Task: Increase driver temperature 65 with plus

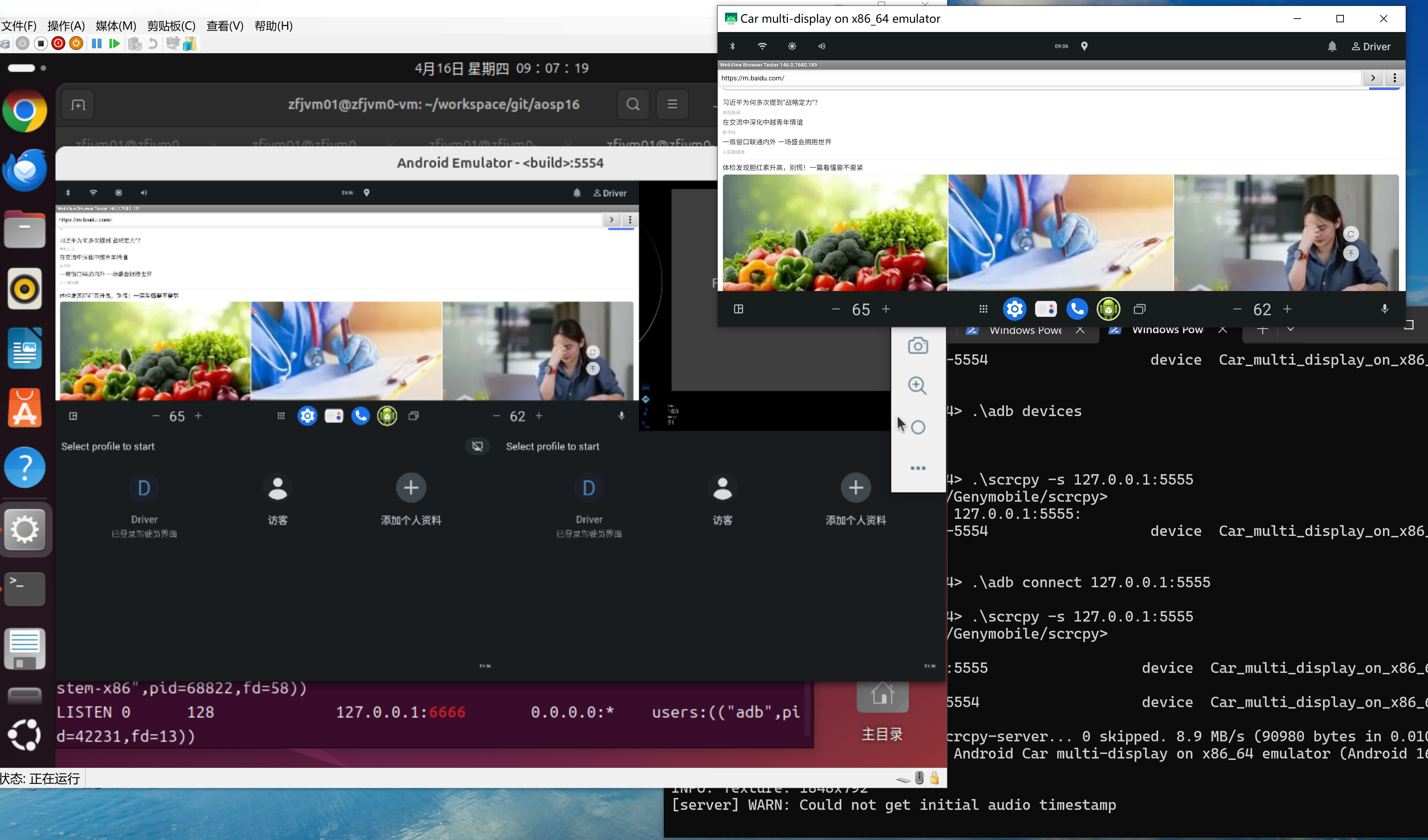Action: [886, 309]
